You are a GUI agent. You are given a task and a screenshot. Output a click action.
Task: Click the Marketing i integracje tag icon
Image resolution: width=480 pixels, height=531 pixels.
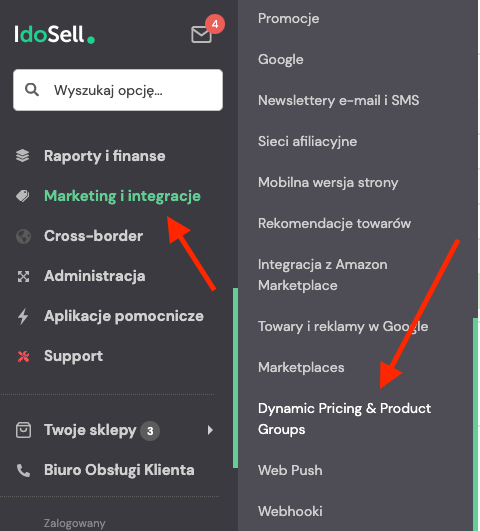coord(23,196)
